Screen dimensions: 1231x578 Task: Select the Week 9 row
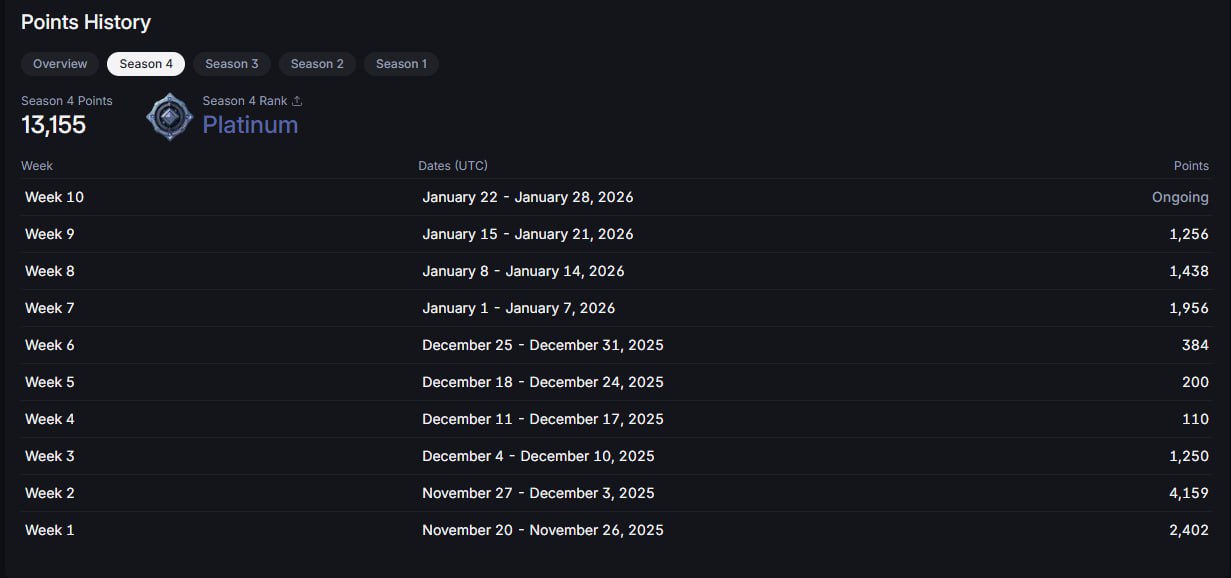[615, 234]
